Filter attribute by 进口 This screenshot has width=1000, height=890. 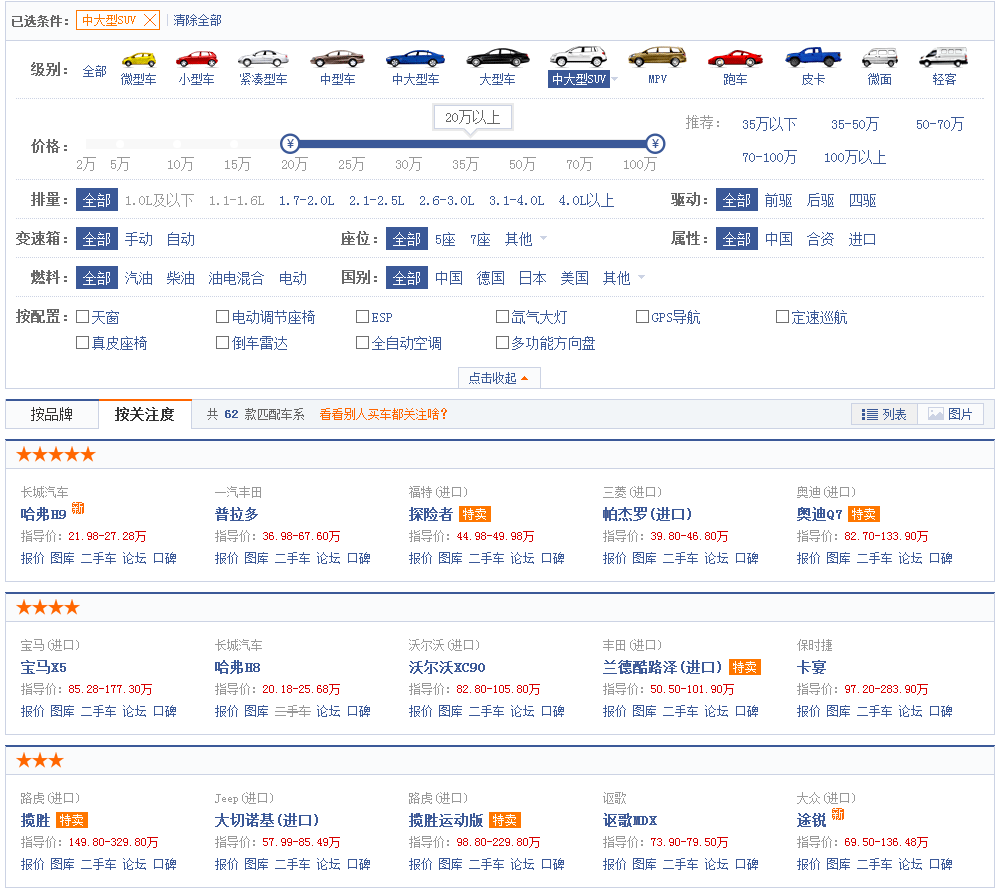862,239
